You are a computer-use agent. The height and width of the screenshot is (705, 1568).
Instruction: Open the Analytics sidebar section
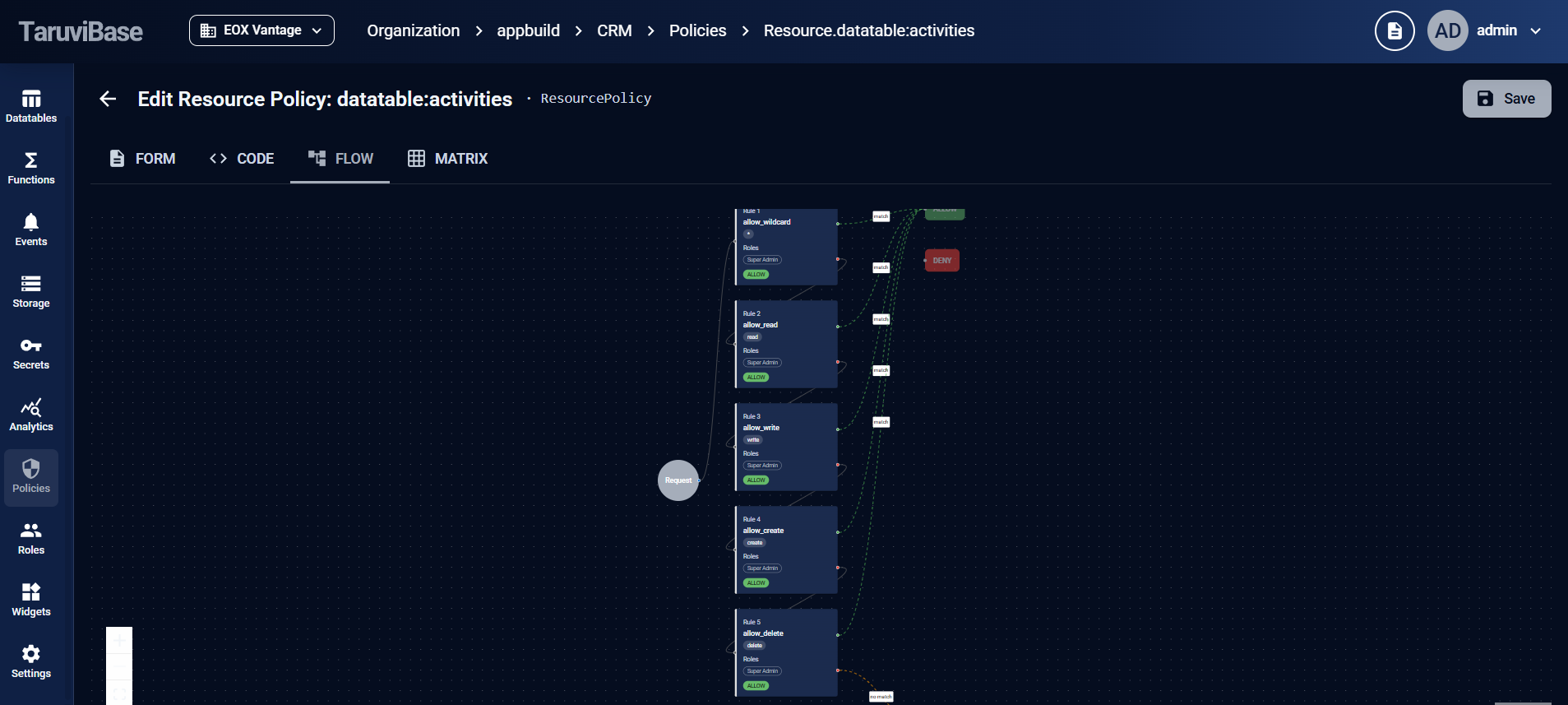31,415
